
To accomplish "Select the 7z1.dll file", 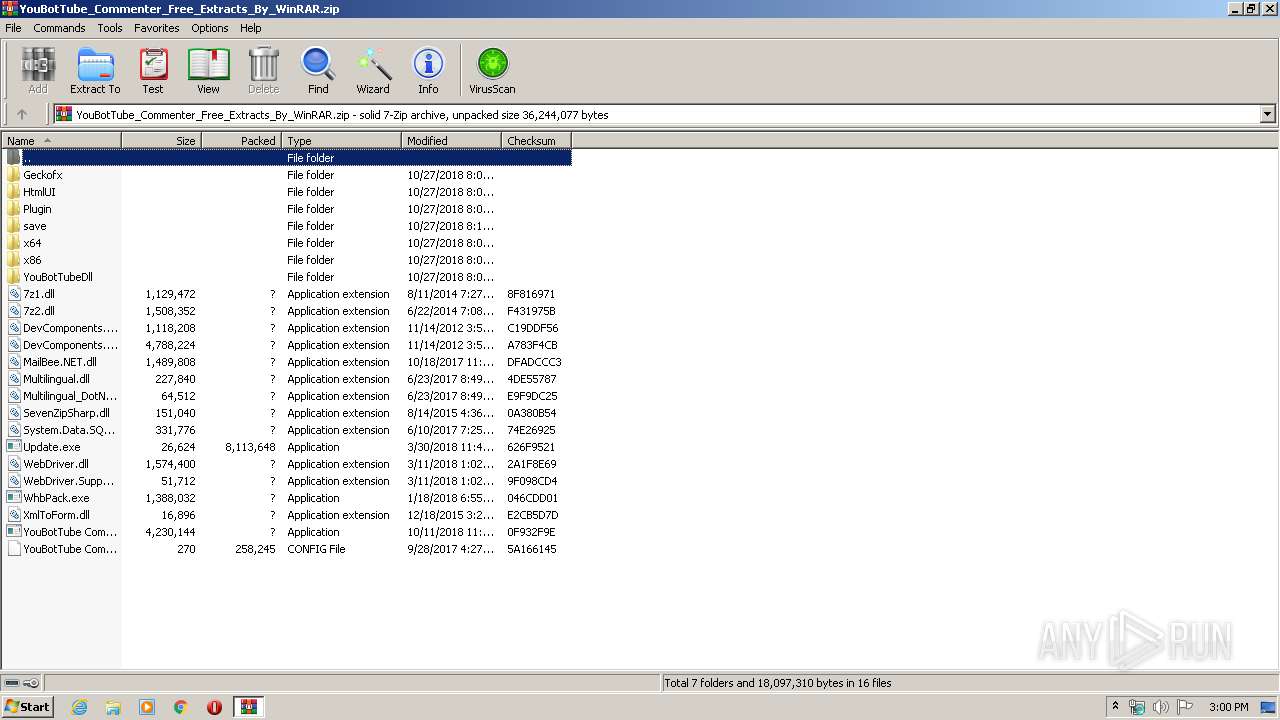I will coord(287,294).
